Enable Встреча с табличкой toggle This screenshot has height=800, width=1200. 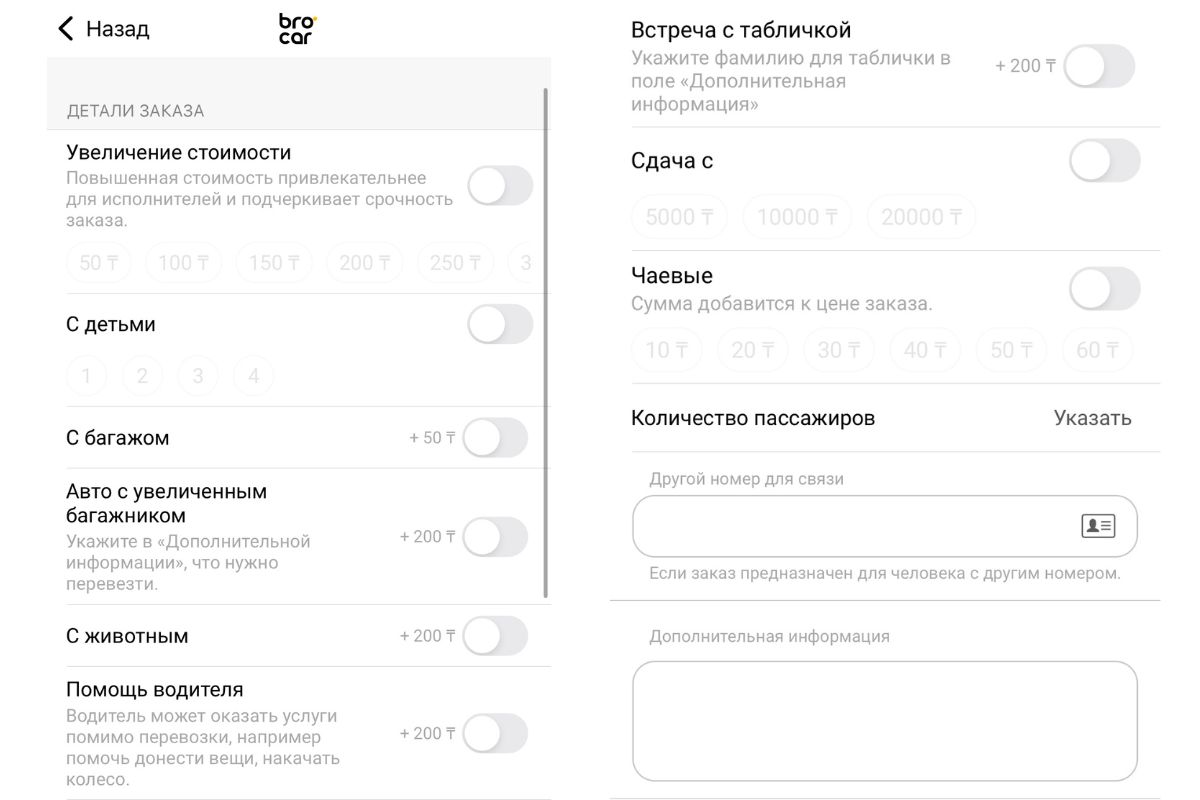(x=1099, y=66)
